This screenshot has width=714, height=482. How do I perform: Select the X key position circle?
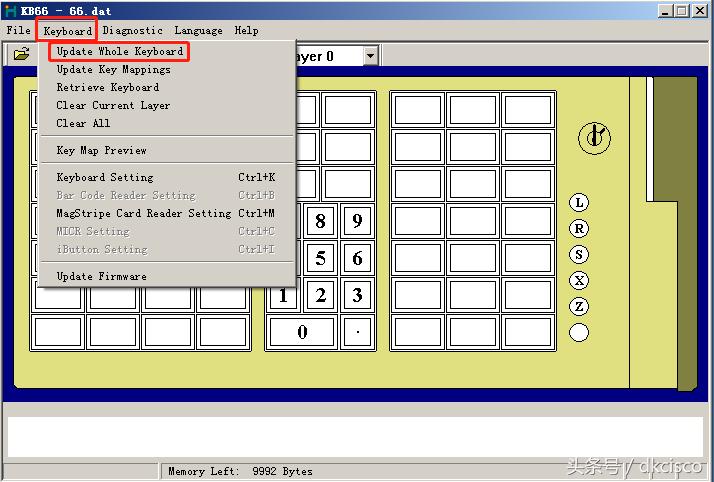click(579, 281)
